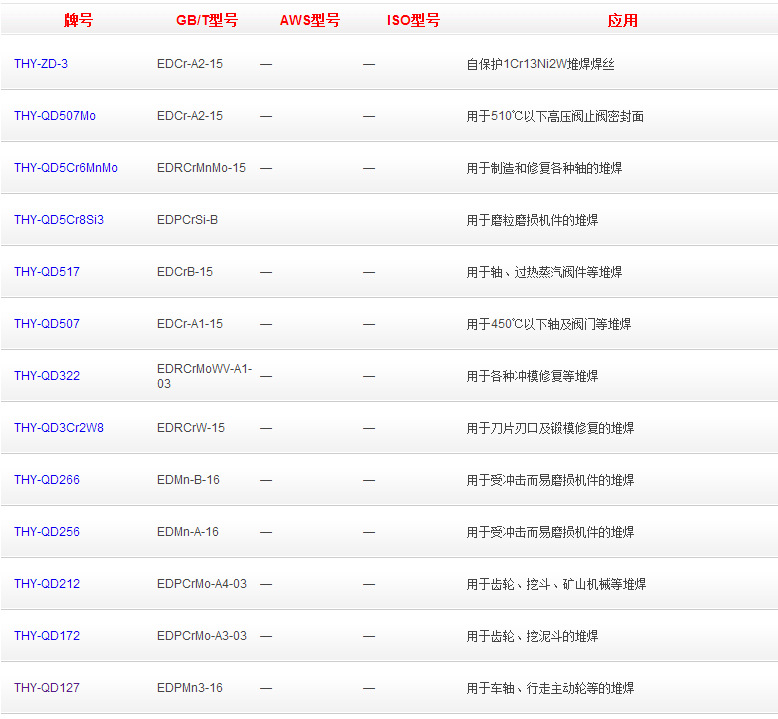Open the THY-QD3Cr2W8 product link

pyautogui.click(x=59, y=428)
